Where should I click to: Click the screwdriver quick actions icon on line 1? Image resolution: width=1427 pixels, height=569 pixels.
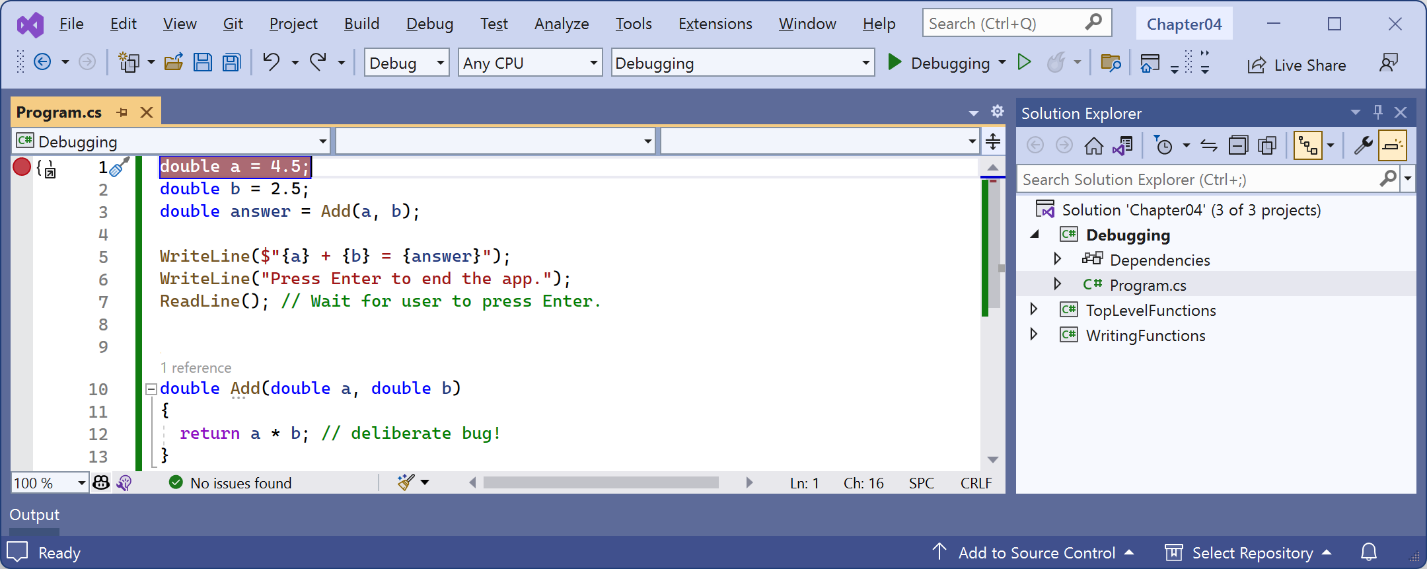pyautogui.click(x=120, y=167)
